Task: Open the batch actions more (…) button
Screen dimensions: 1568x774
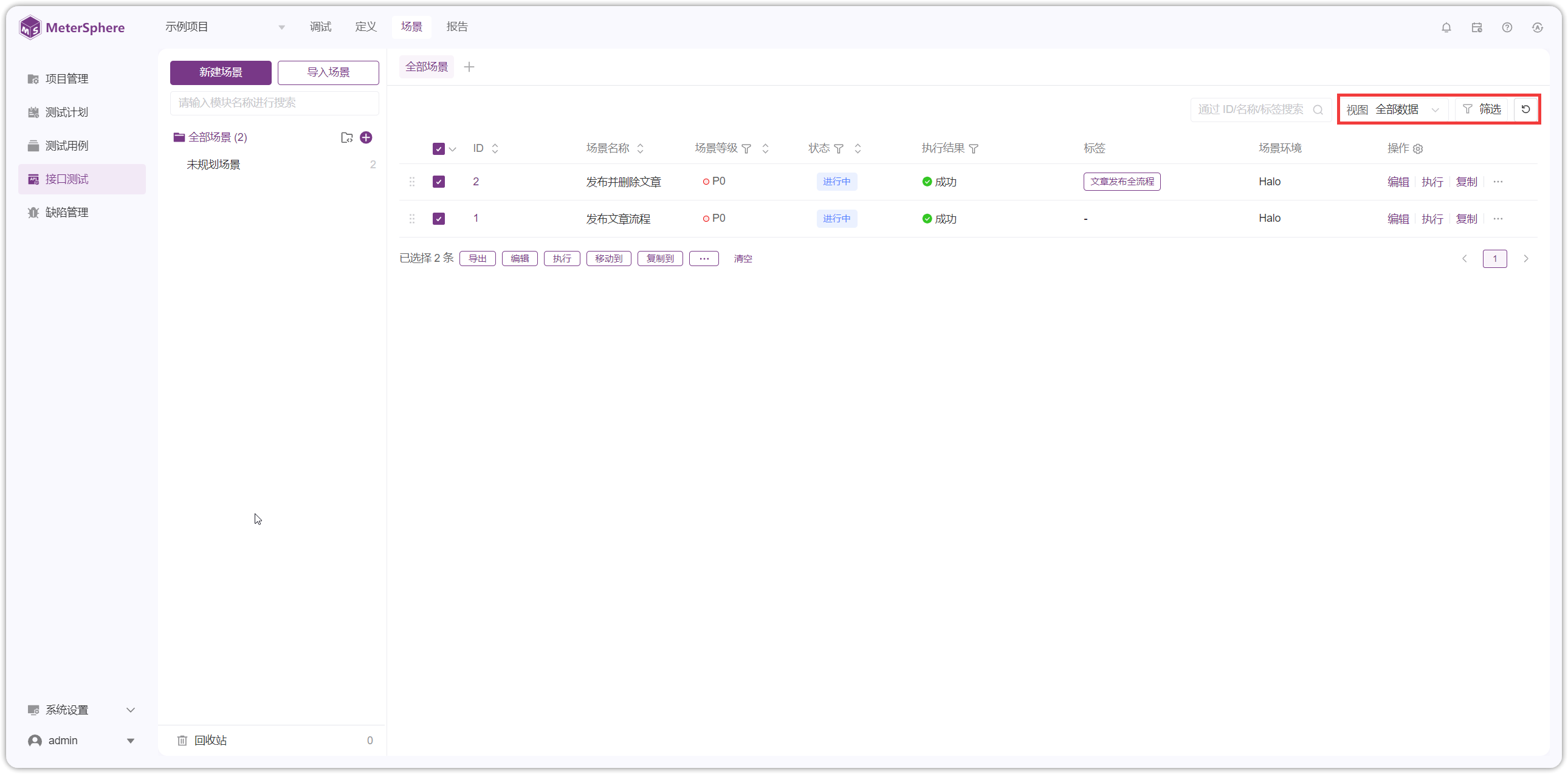Action: pos(704,259)
